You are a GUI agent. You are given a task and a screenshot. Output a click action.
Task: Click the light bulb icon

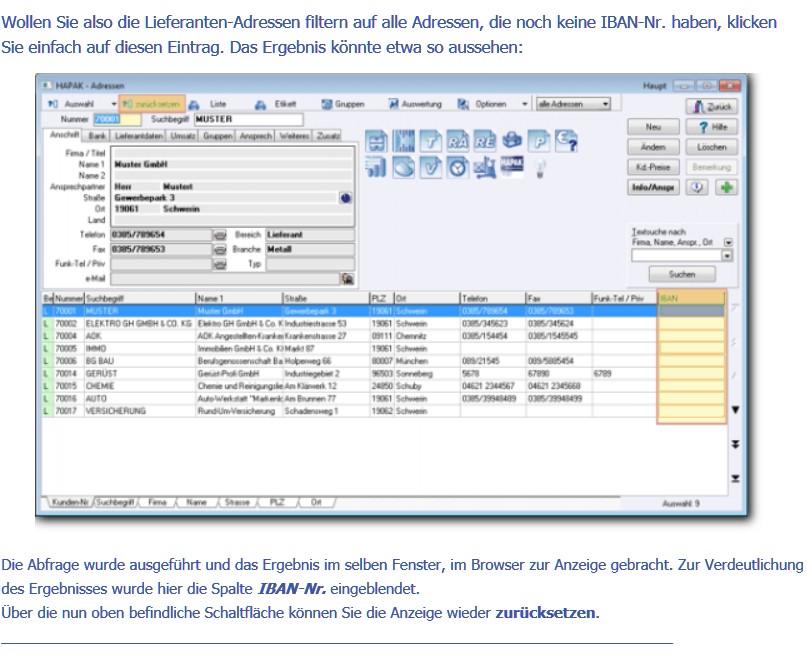click(539, 169)
